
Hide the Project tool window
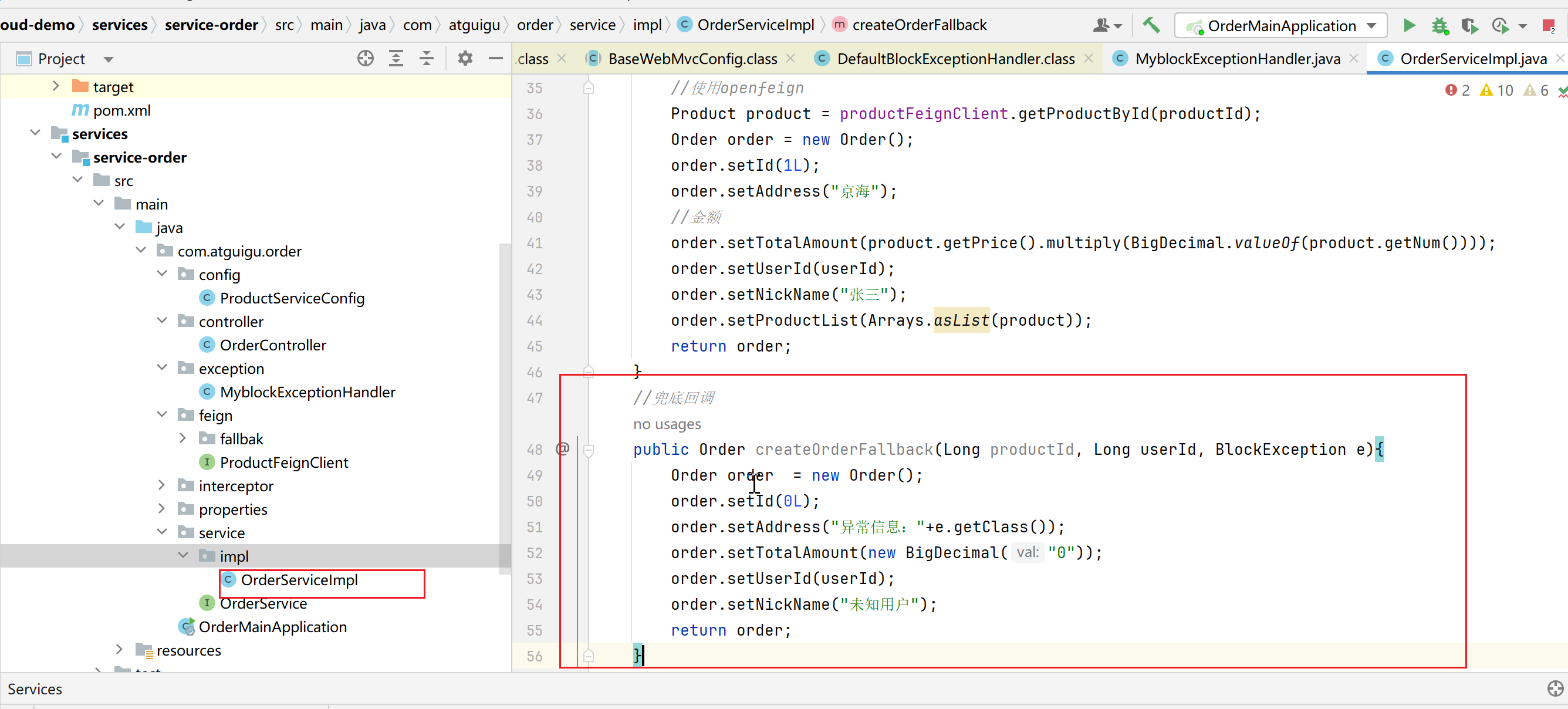click(x=495, y=59)
